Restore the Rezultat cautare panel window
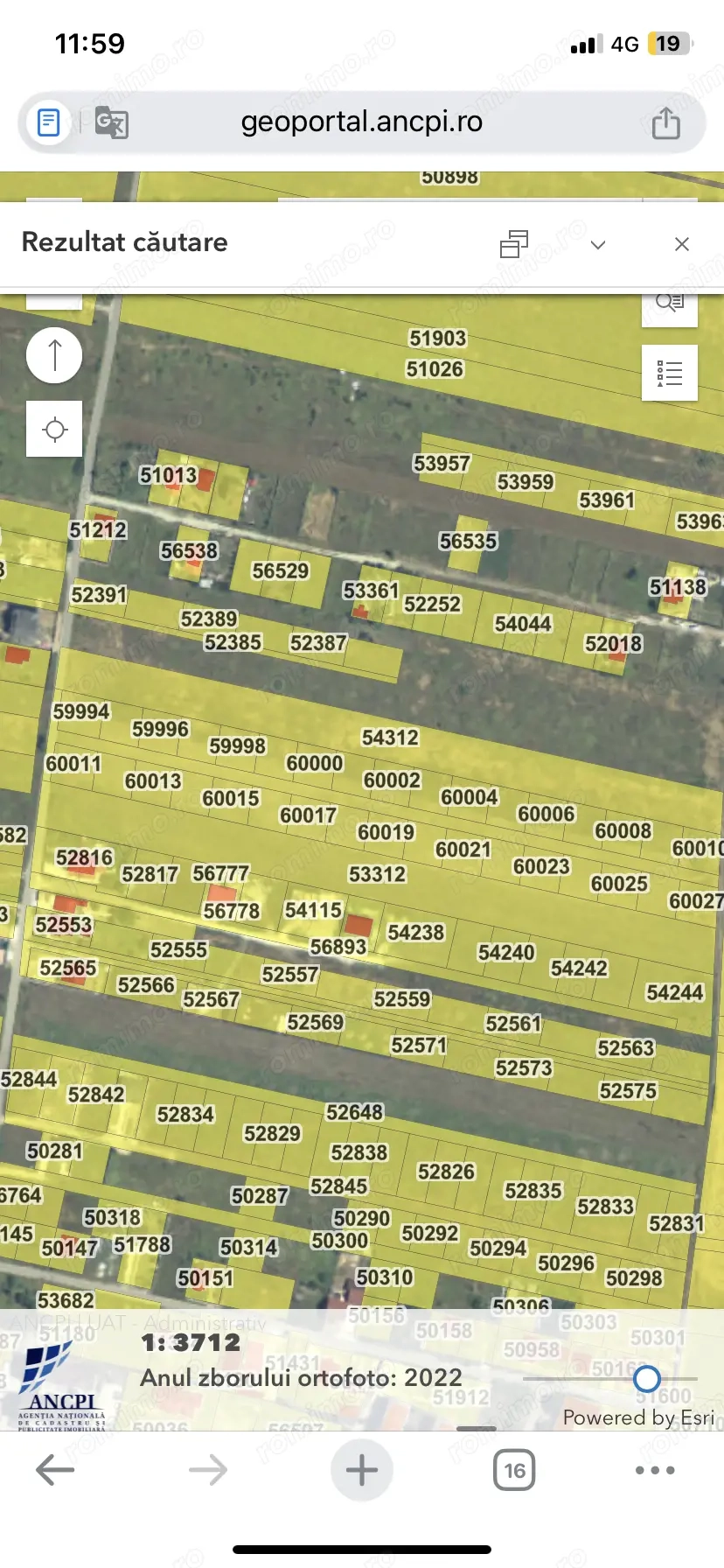 pos(514,244)
